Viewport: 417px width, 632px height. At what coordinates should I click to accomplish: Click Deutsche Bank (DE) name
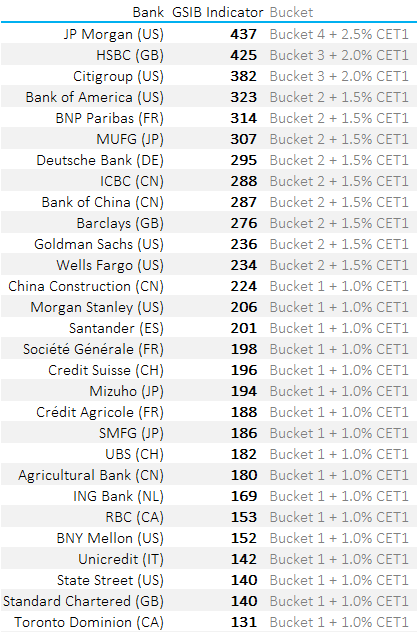[100, 160]
